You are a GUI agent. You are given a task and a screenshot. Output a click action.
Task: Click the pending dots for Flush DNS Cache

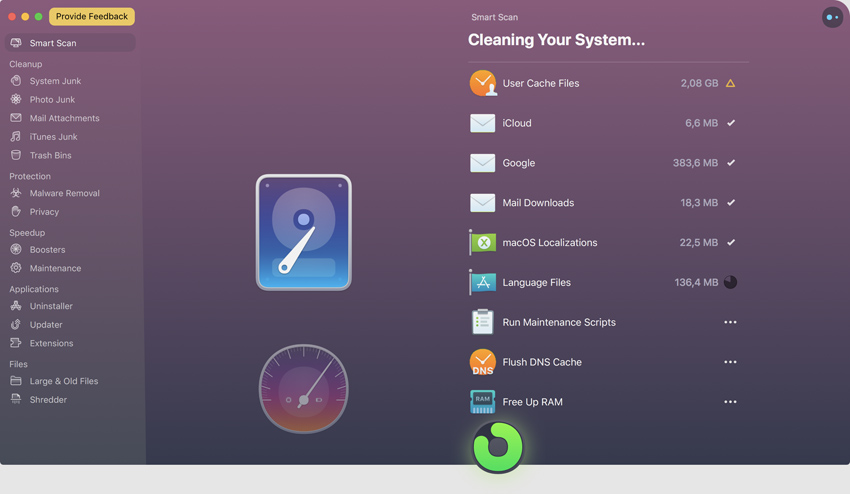point(730,362)
